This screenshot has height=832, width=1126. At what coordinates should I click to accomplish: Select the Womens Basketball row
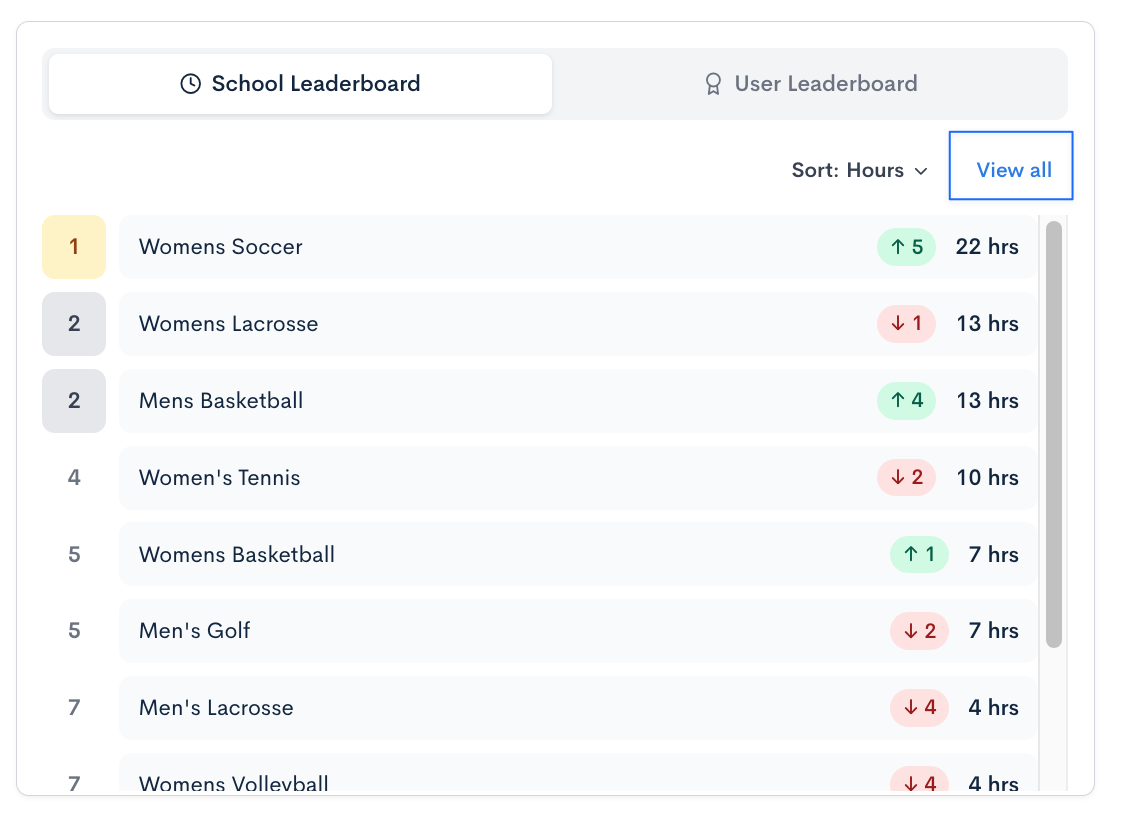[578, 554]
